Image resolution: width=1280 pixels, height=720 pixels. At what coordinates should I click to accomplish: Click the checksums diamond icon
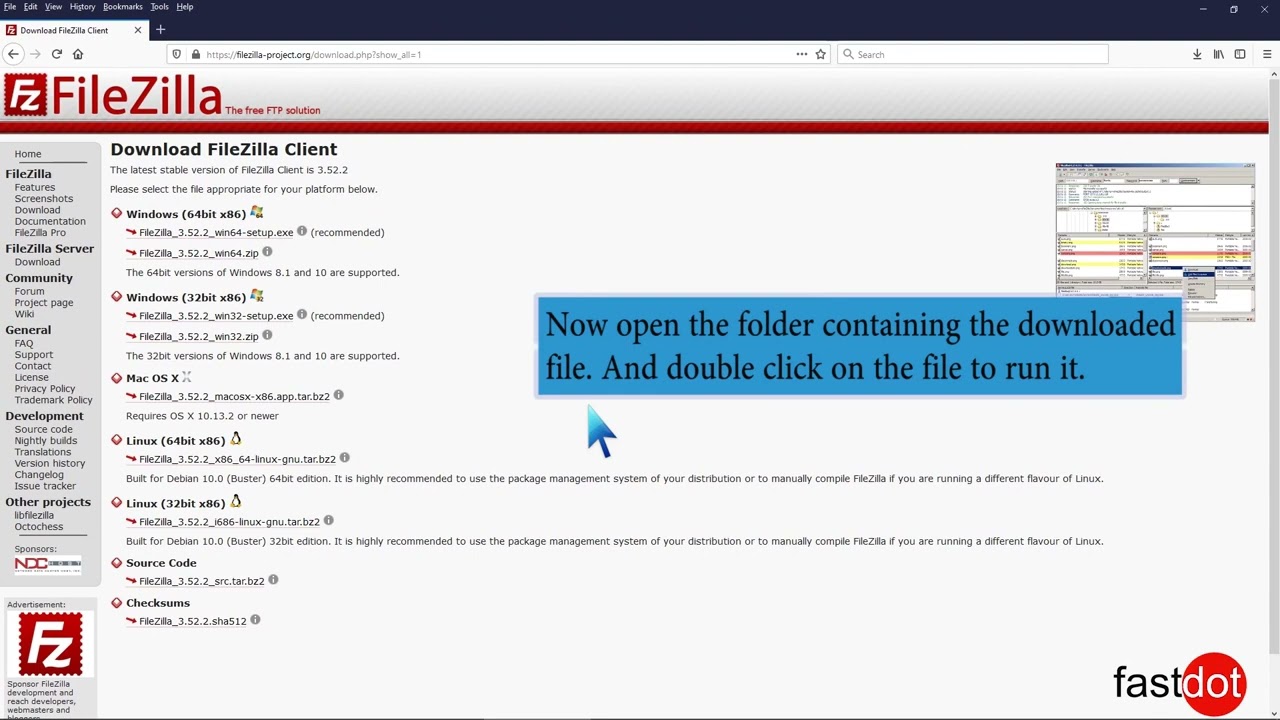click(117, 603)
